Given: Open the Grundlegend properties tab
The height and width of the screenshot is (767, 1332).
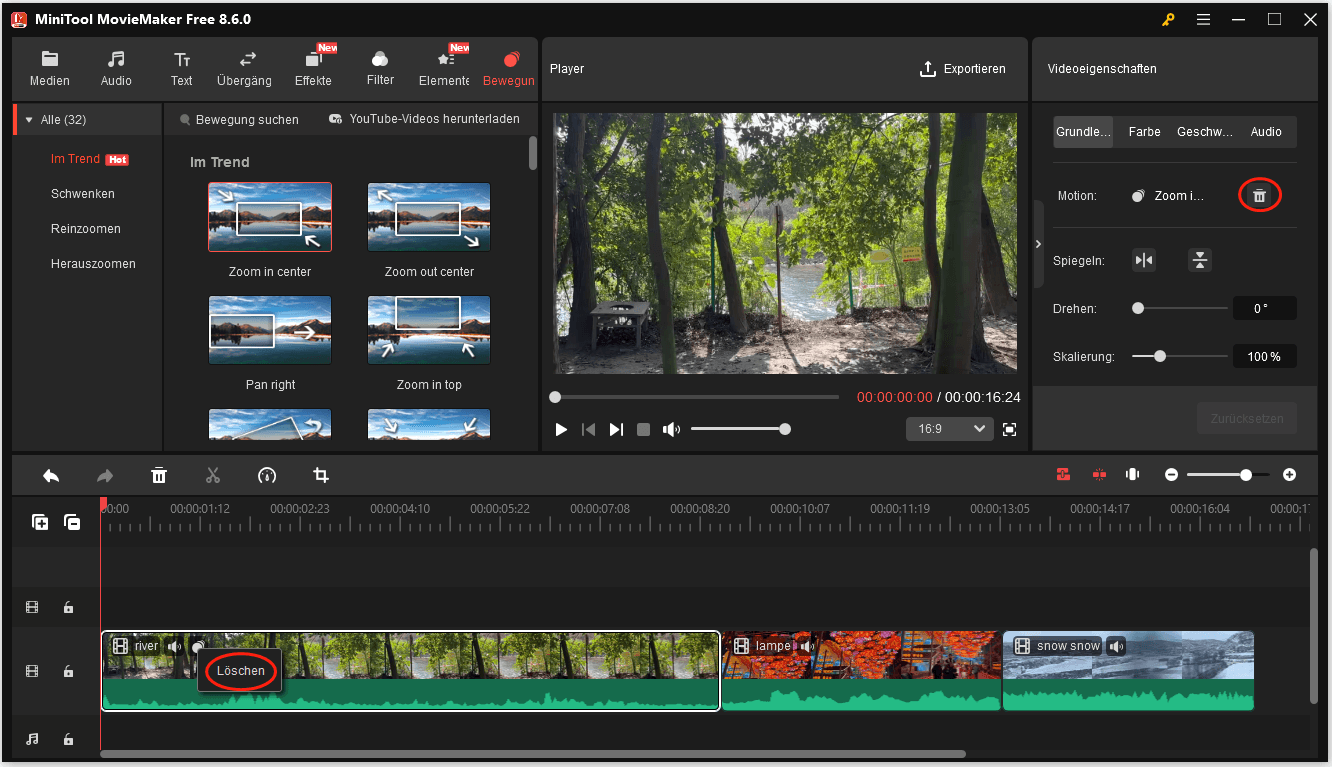Looking at the screenshot, I should 1083,132.
